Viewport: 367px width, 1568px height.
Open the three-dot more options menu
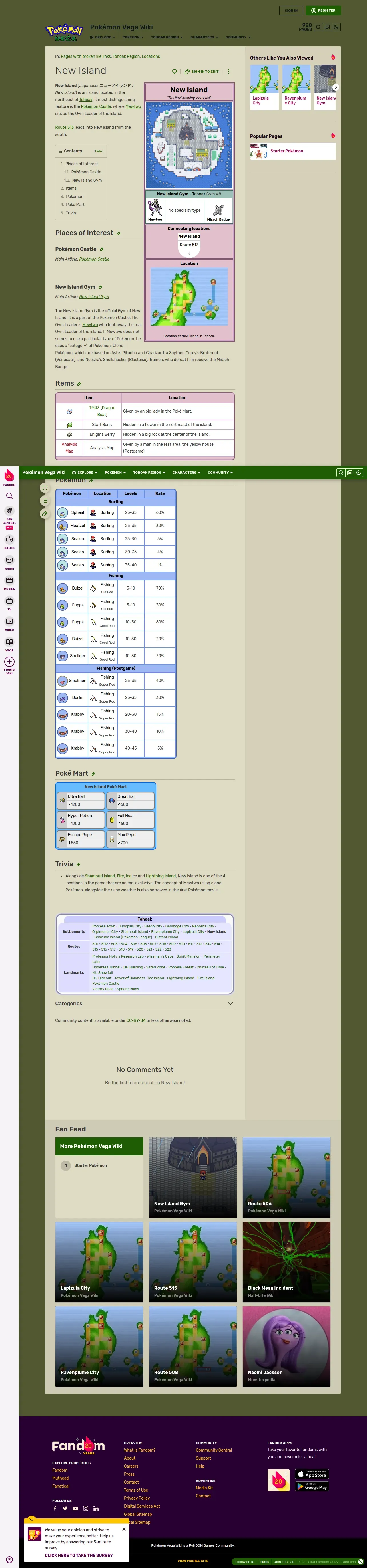(x=229, y=71)
